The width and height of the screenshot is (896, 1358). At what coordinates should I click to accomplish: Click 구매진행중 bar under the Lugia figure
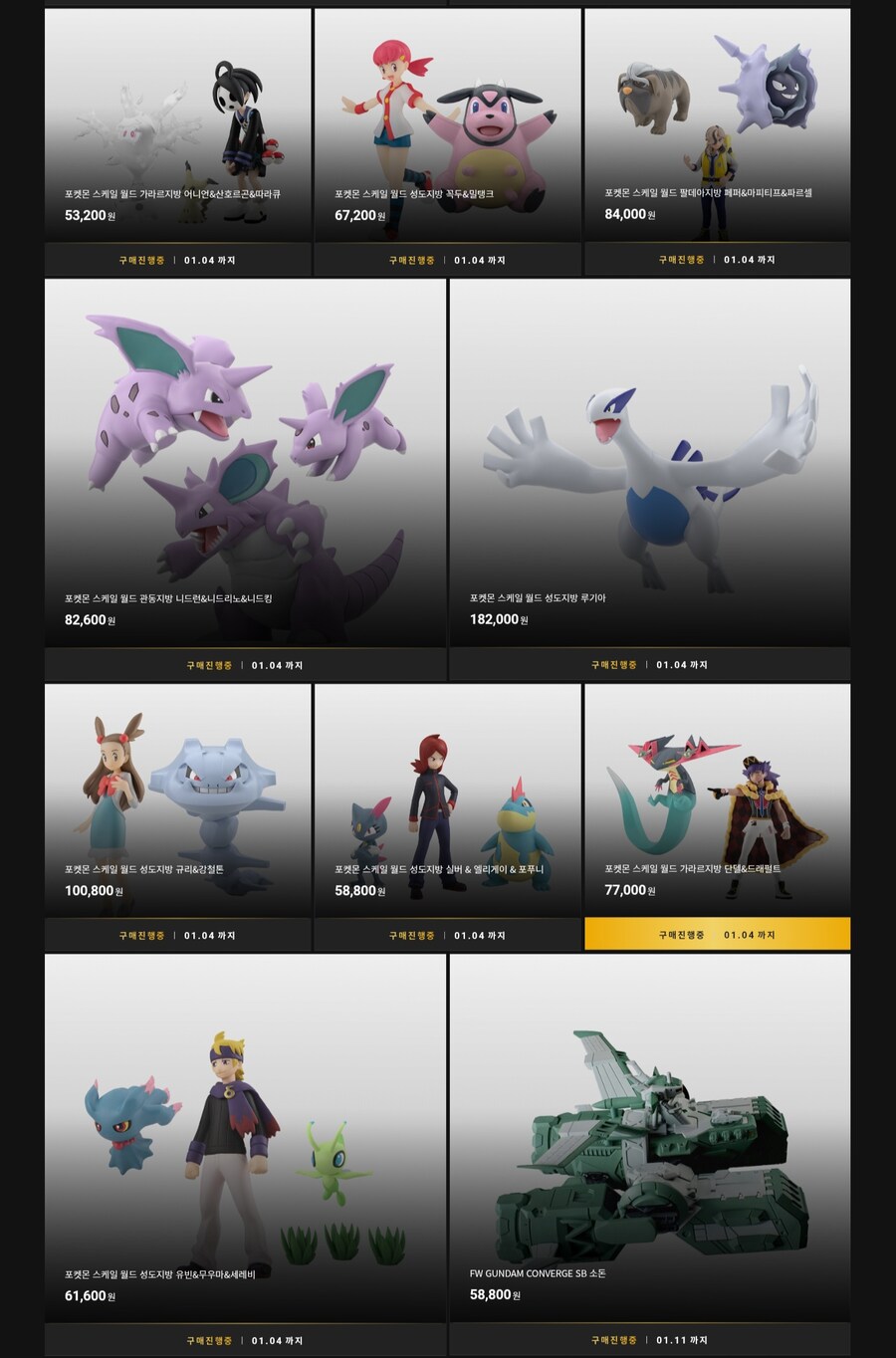(x=650, y=664)
